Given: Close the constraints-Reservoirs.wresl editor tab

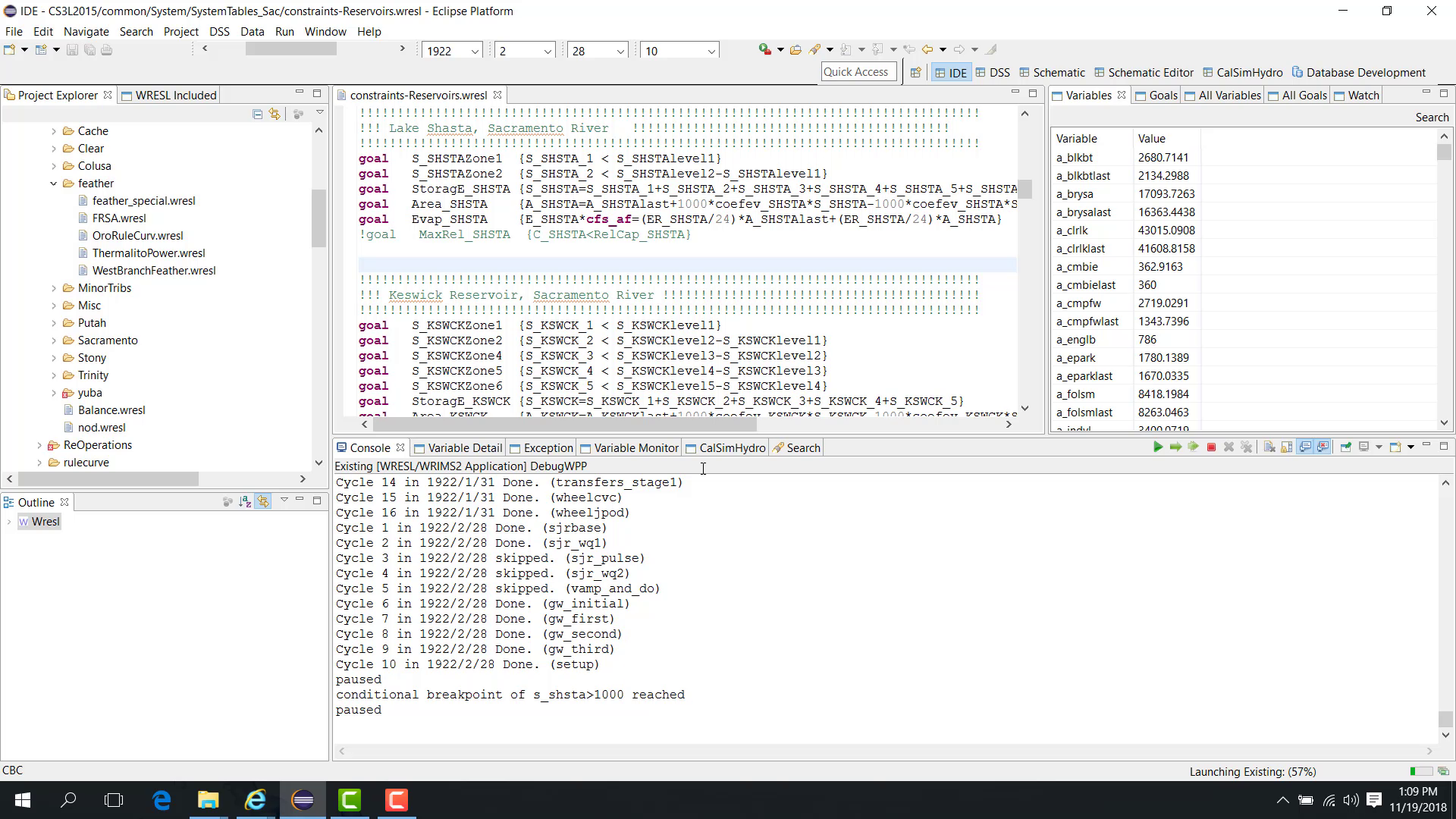Looking at the screenshot, I should 497,96.
